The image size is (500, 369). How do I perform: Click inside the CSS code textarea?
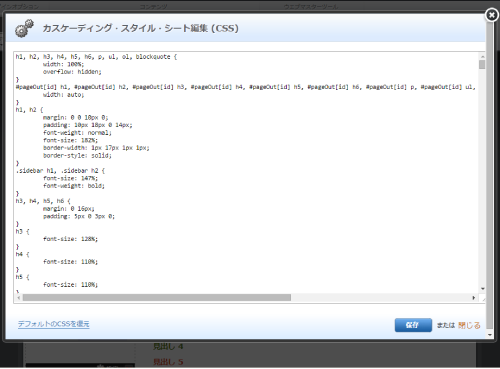[247, 173]
